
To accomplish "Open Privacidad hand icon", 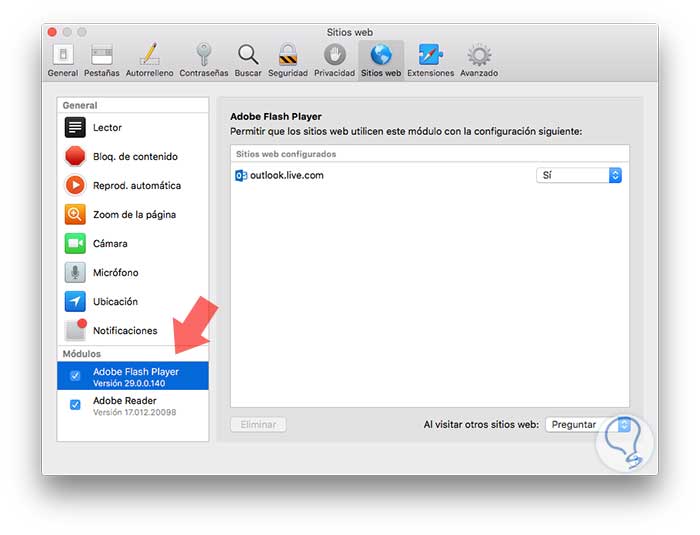I will (334, 54).
